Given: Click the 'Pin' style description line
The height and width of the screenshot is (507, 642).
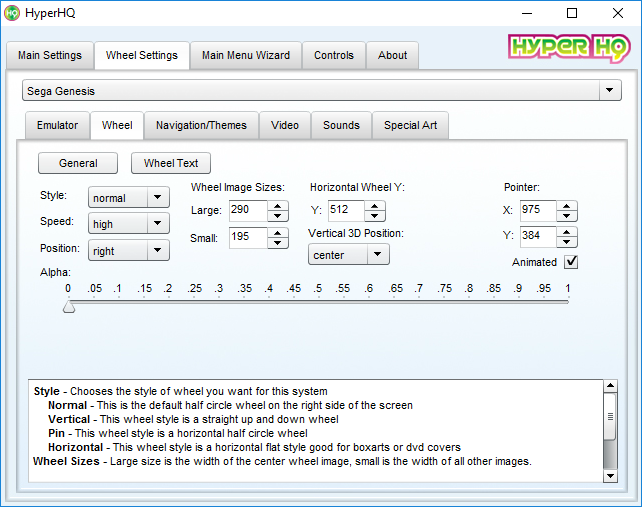Looking at the screenshot, I should (x=178, y=433).
